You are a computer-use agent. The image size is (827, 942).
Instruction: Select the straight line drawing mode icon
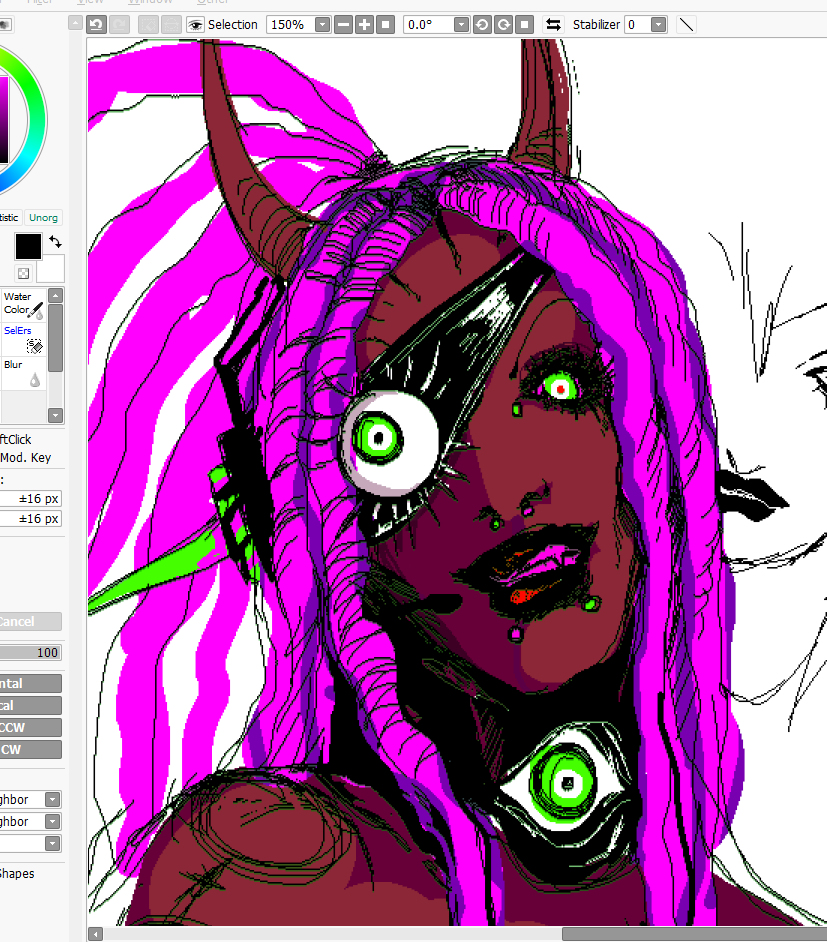[686, 24]
